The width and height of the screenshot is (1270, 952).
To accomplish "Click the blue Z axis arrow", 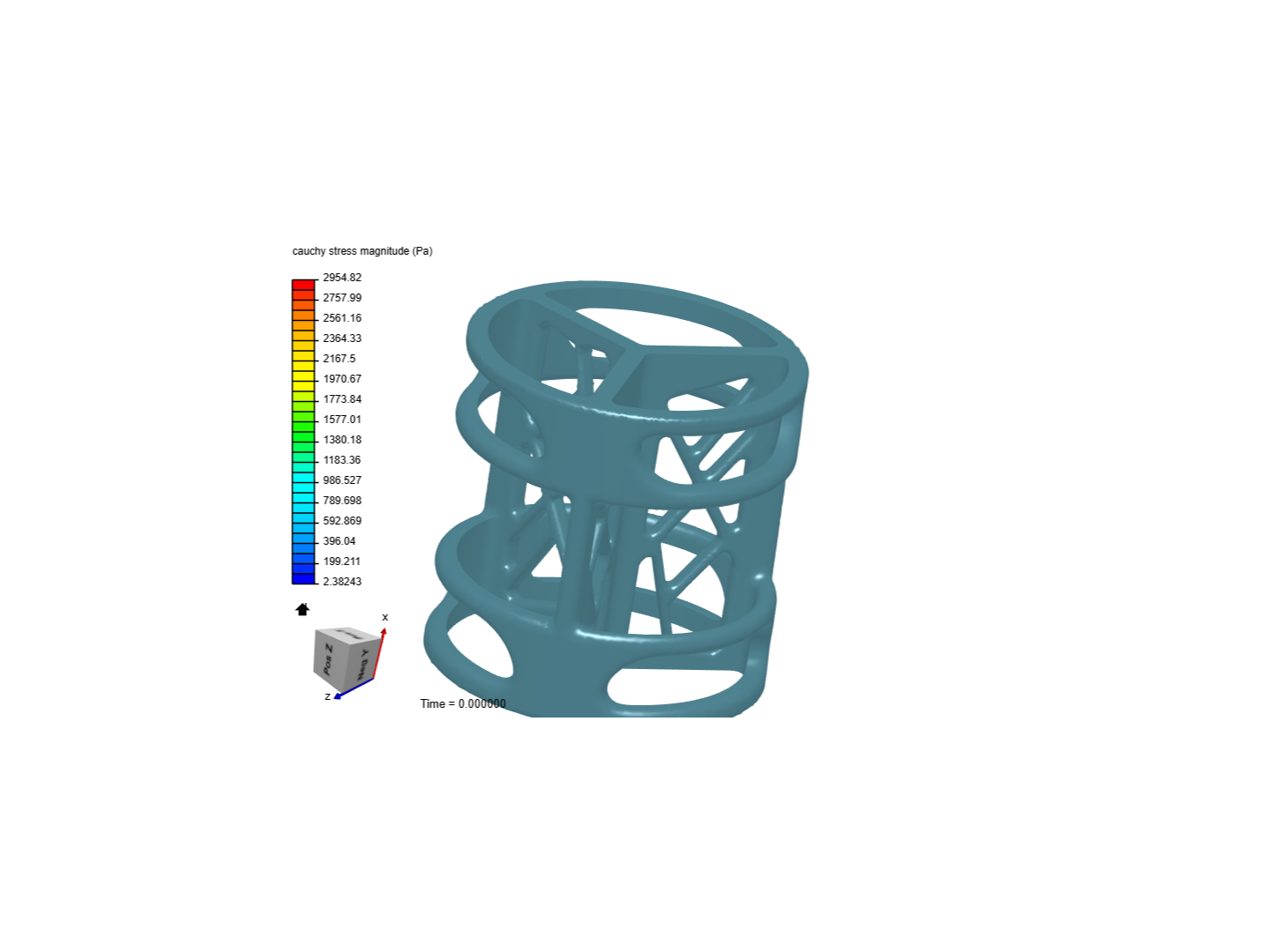I will tap(353, 688).
